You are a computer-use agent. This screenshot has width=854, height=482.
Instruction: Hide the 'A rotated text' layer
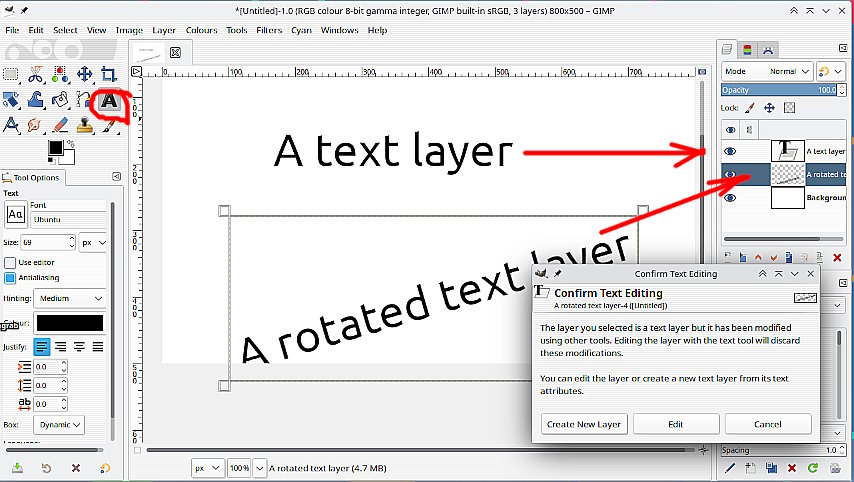[x=730, y=174]
